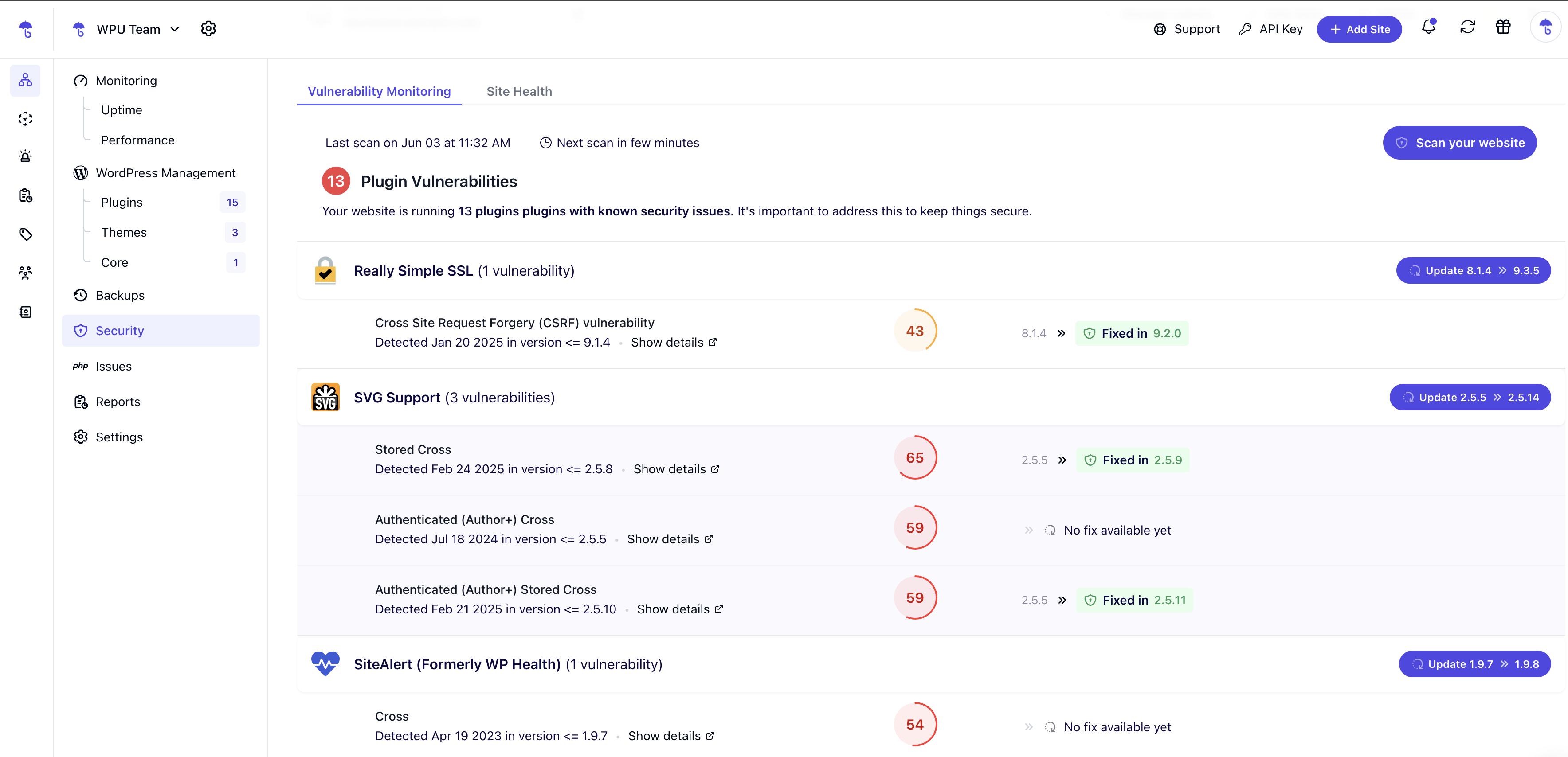The width and height of the screenshot is (1568, 757).
Task: Open the sidebar Settings page
Action: pyautogui.click(x=108, y=437)
